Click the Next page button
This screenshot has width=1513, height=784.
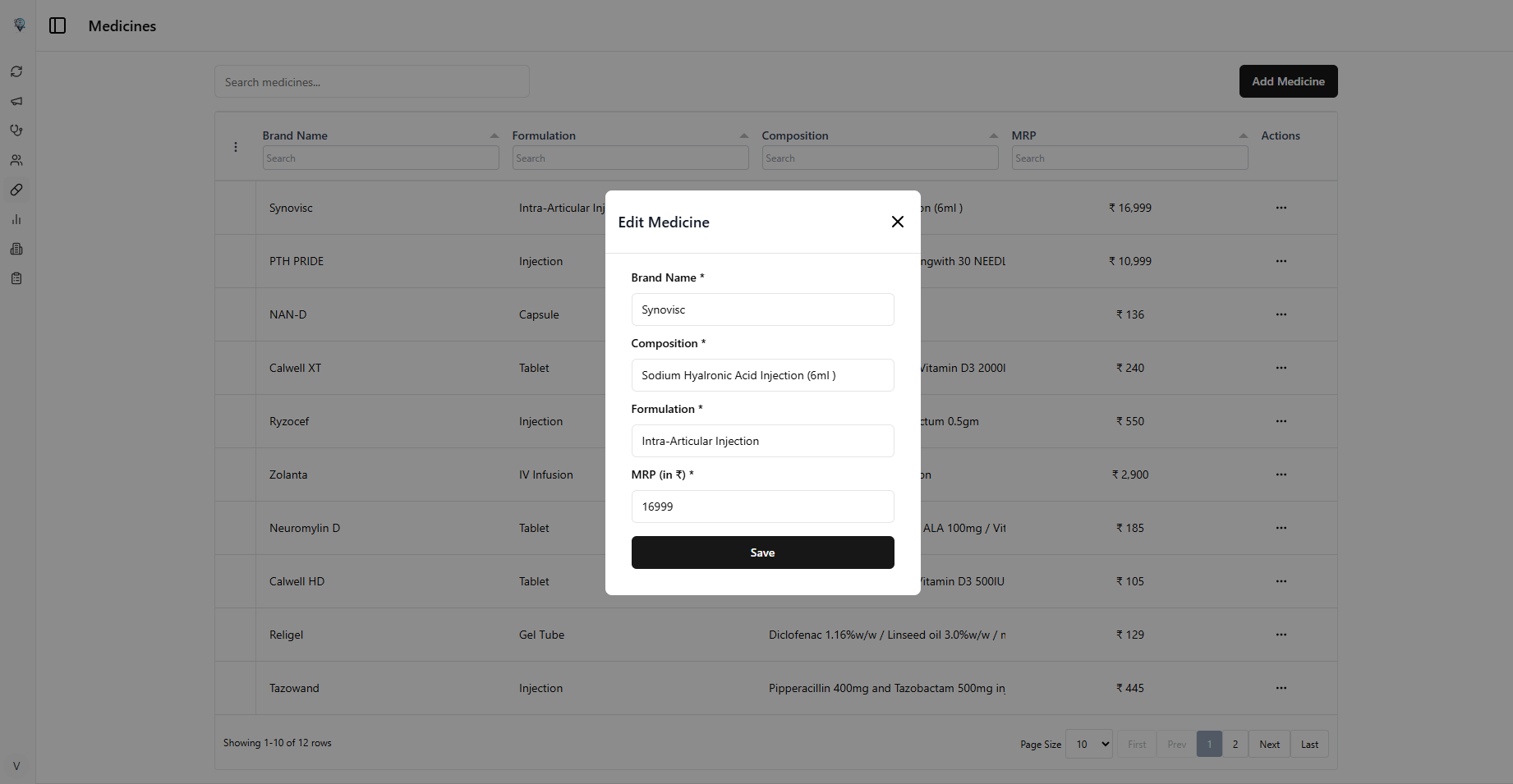pos(1269,744)
